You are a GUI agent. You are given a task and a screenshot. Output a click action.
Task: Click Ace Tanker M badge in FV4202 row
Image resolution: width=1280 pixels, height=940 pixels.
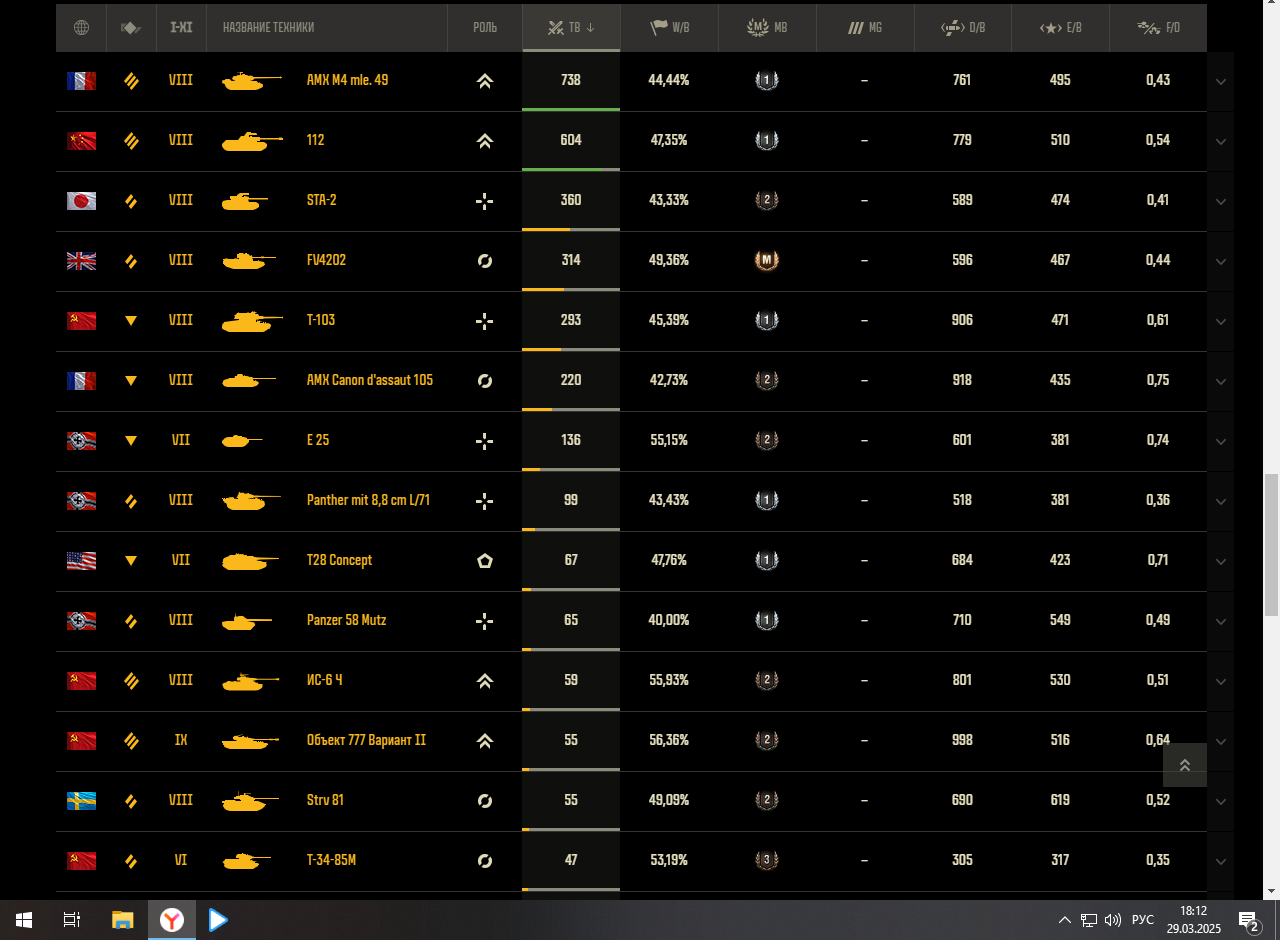(767, 261)
